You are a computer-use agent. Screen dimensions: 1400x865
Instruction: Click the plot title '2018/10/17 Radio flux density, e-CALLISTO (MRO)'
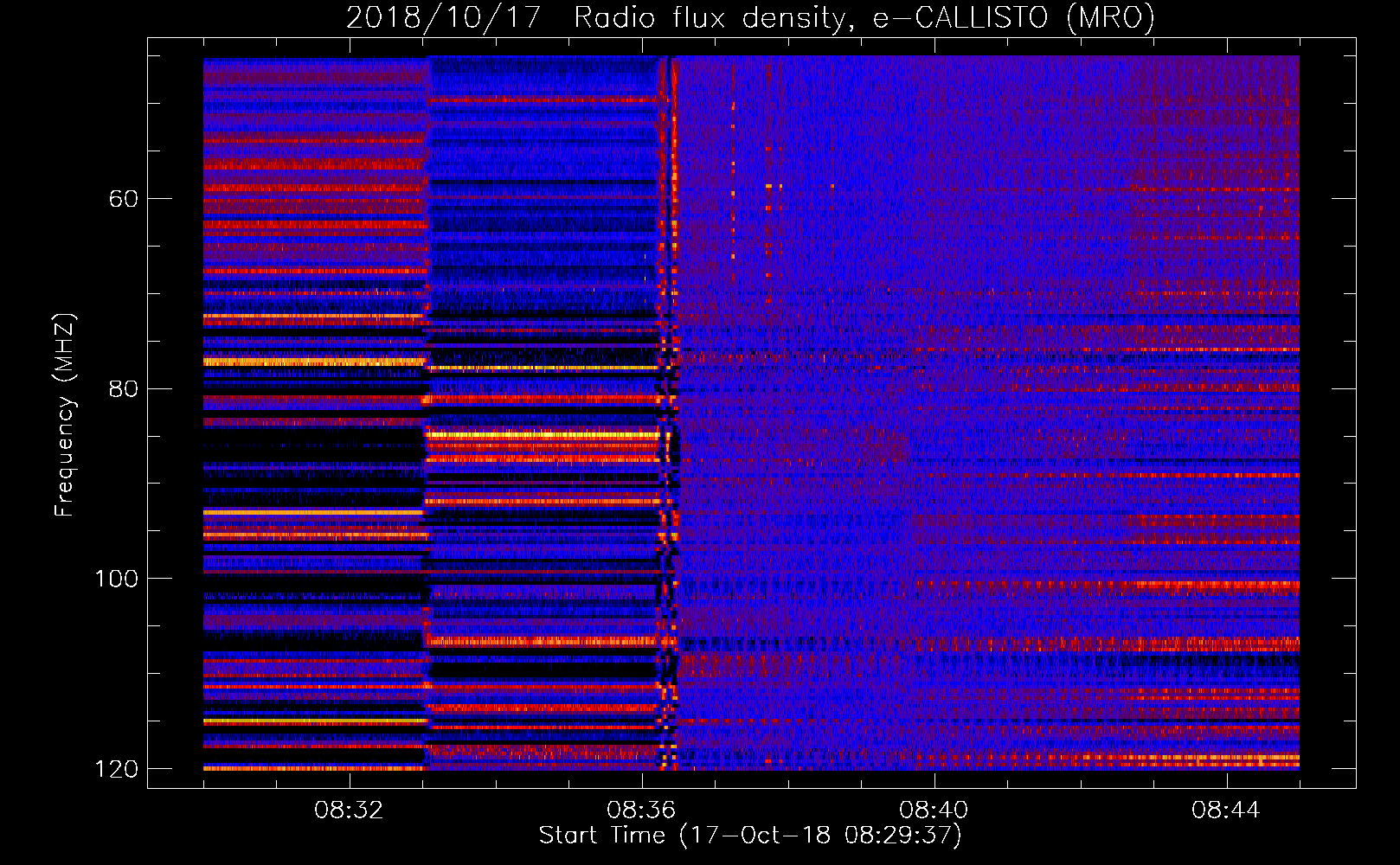coord(750,17)
